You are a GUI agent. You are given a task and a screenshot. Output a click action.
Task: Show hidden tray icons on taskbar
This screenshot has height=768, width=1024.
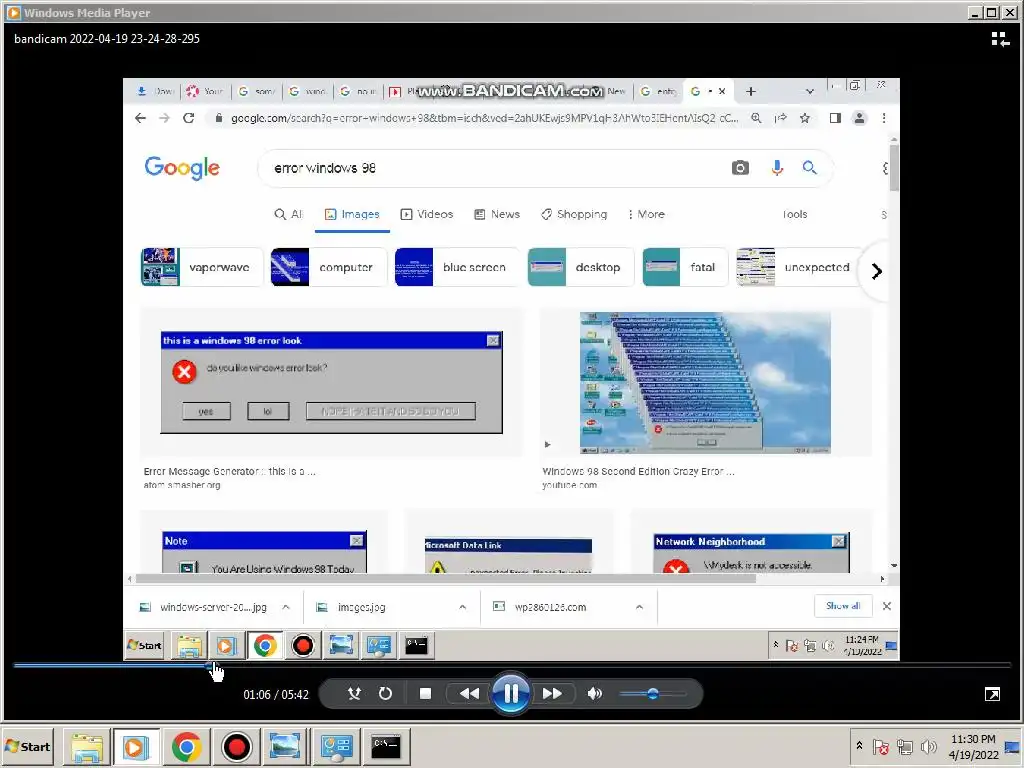(x=859, y=746)
